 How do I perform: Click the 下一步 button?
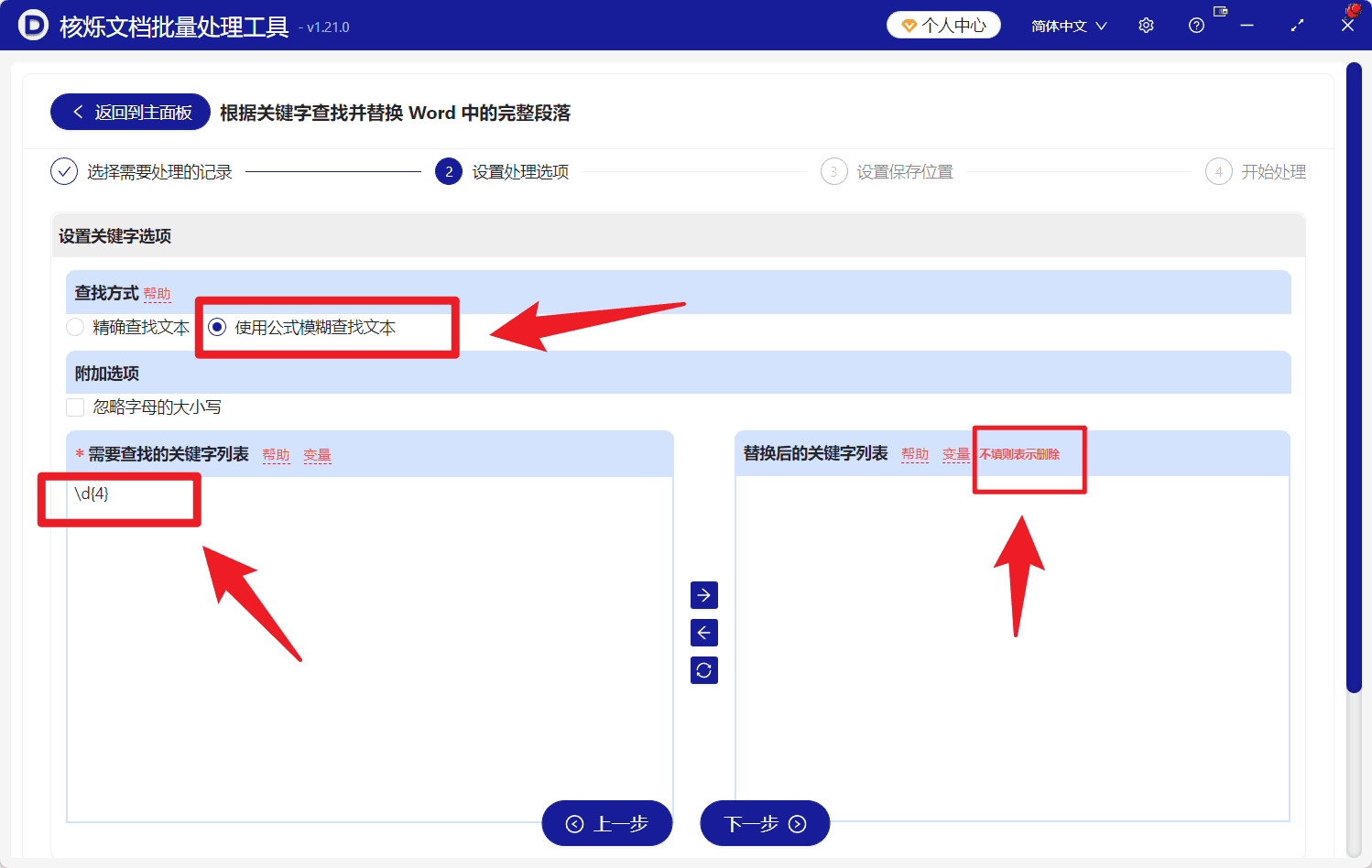[x=765, y=823]
